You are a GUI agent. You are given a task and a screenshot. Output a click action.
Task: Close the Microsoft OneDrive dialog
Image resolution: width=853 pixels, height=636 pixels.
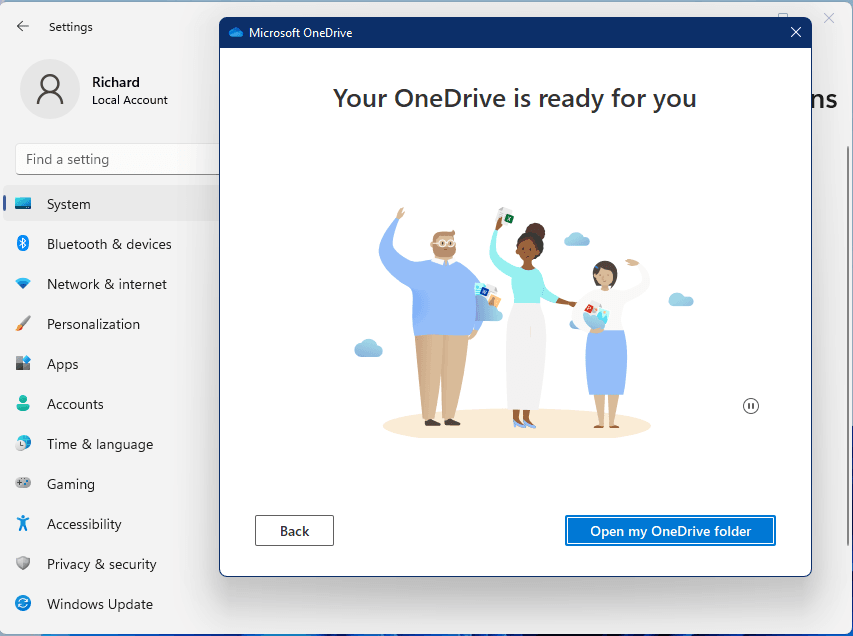pyautogui.click(x=796, y=33)
